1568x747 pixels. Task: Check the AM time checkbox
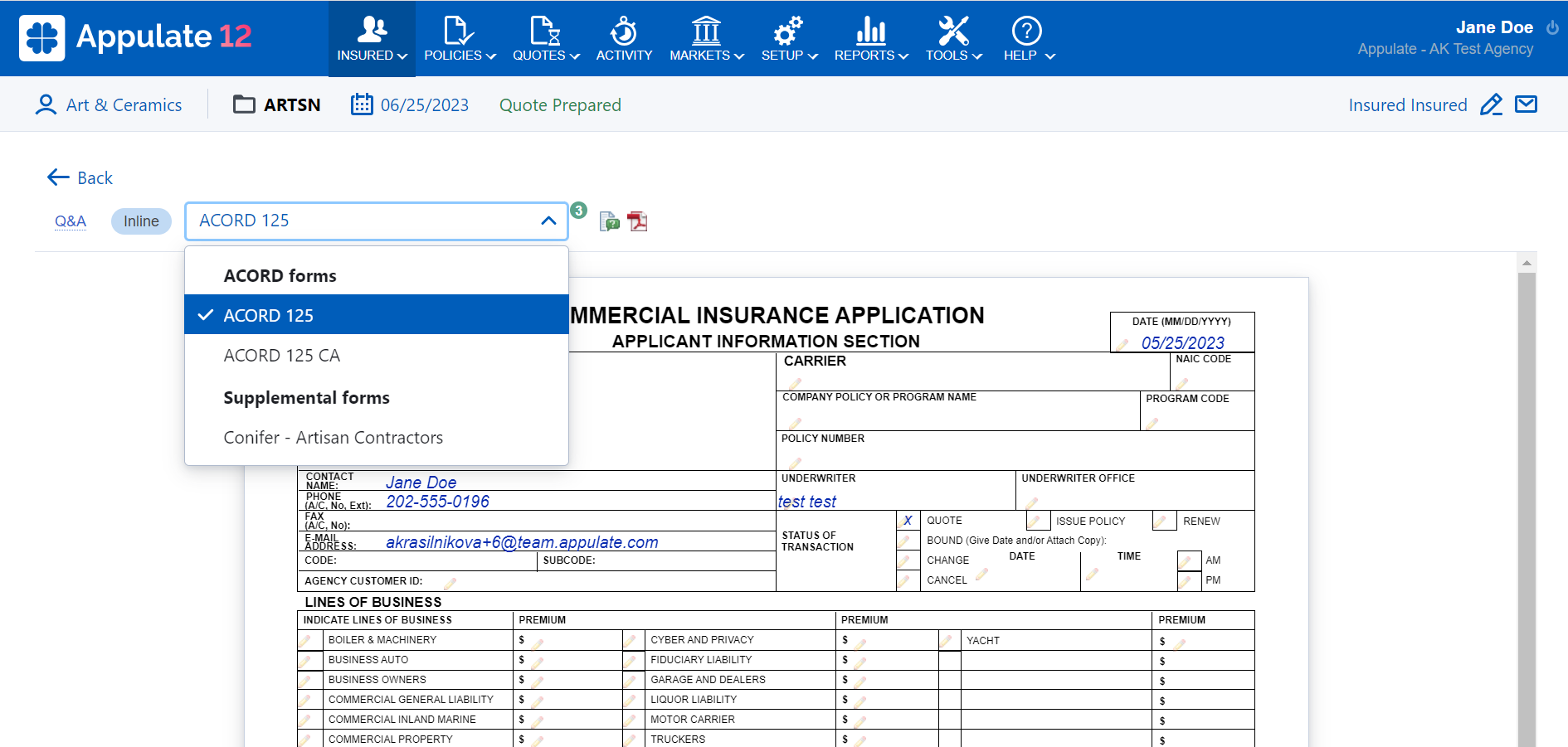(x=1189, y=560)
